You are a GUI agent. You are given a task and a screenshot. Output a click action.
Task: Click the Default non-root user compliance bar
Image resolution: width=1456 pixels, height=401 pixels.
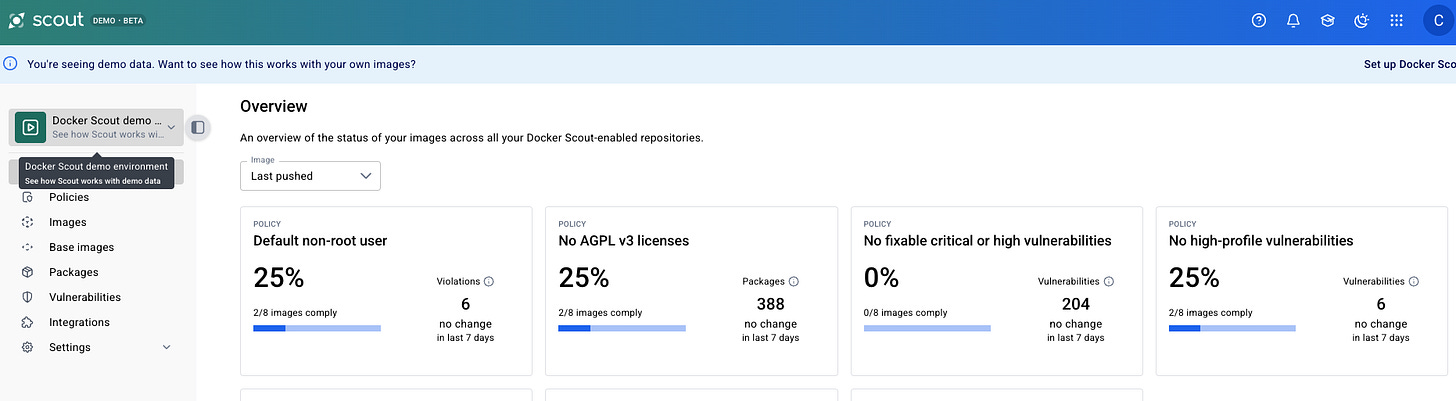317,328
